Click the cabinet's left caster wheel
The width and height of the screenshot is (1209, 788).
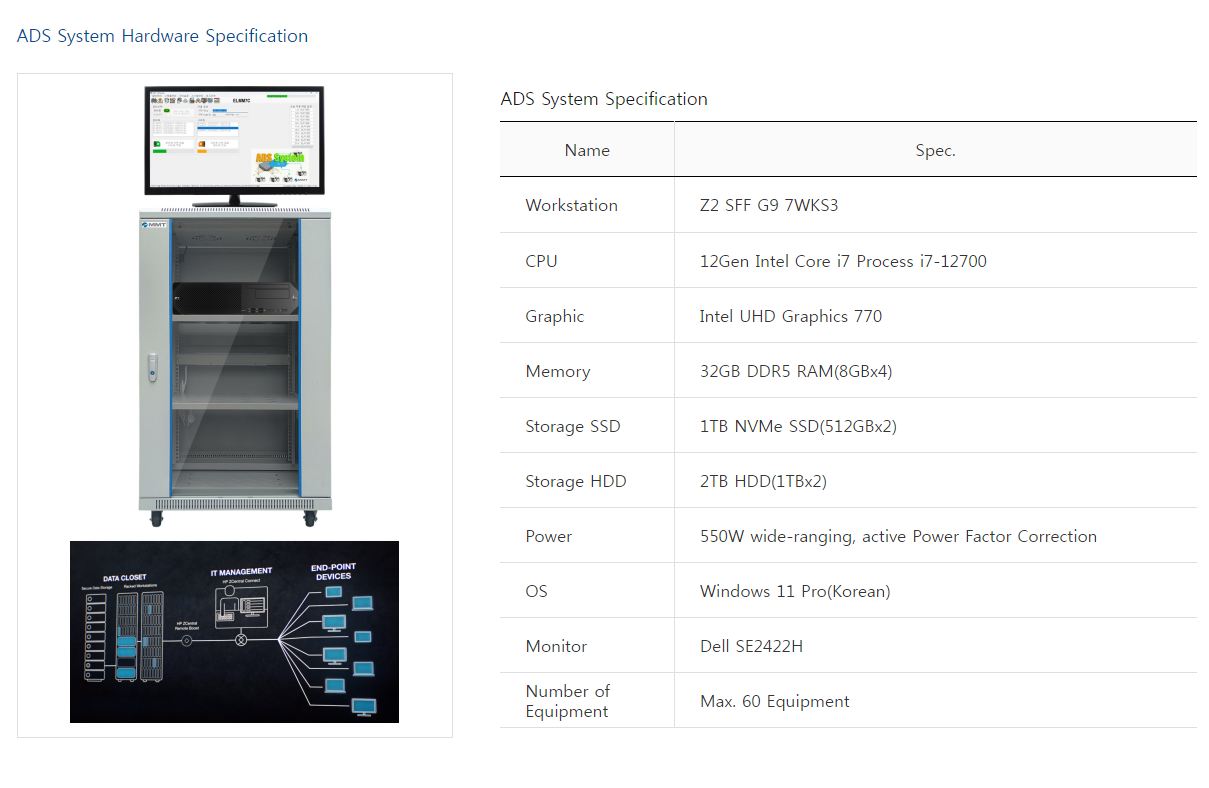157,518
